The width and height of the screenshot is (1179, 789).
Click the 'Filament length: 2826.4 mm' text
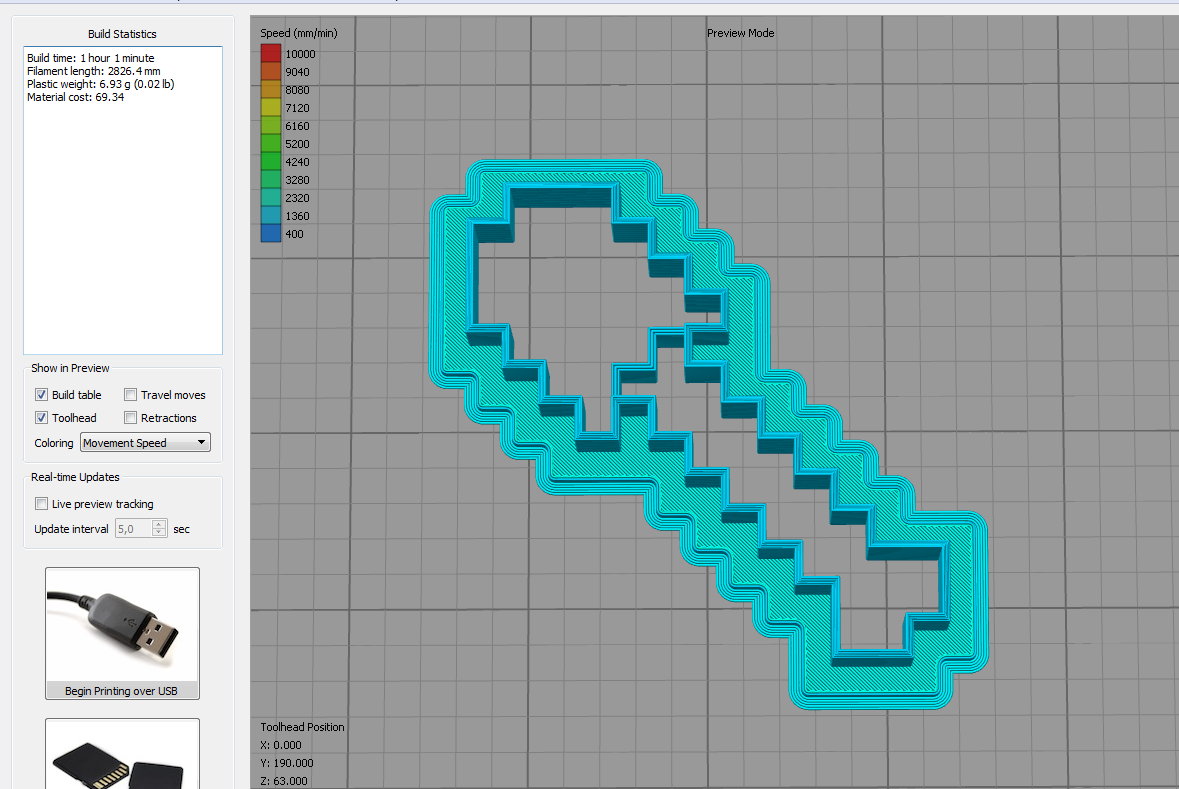(93, 71)
